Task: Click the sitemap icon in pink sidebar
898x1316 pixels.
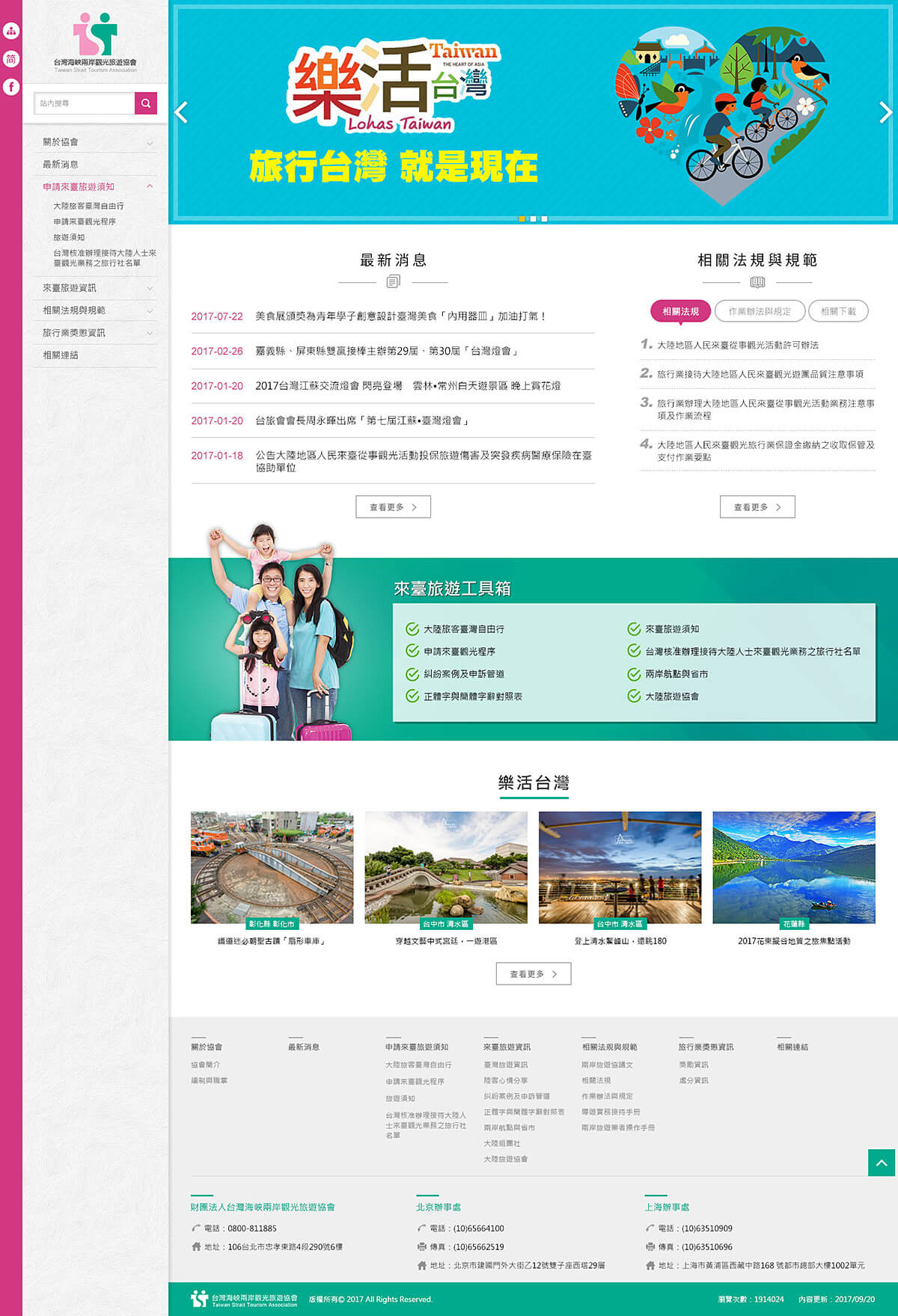Action: point(11,31)
